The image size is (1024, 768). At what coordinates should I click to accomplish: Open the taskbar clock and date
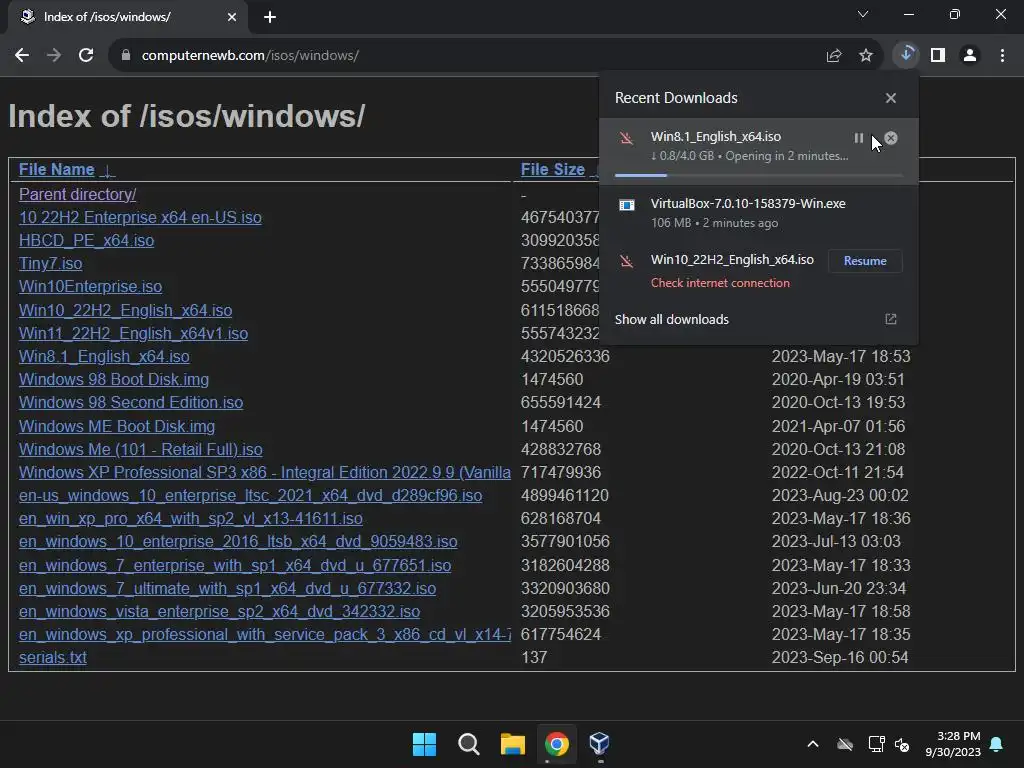953,744
